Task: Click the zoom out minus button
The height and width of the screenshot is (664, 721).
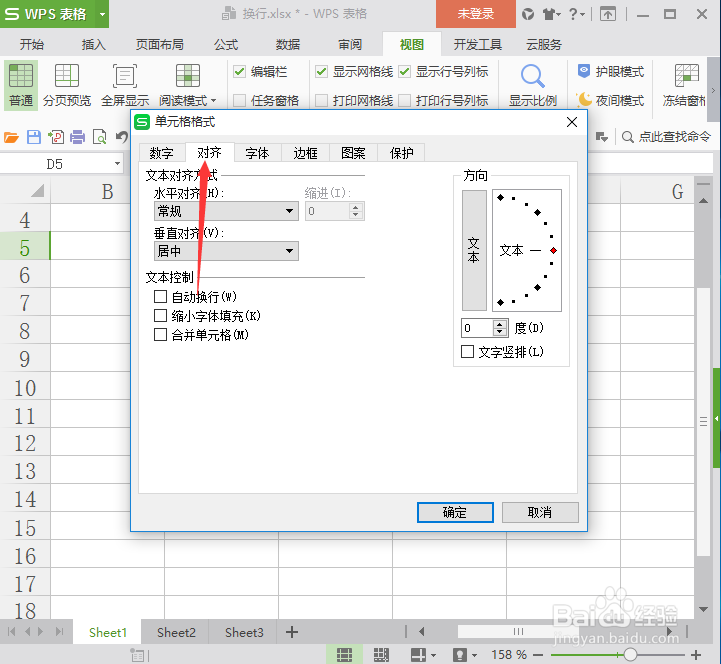Action: pos(538,655)
